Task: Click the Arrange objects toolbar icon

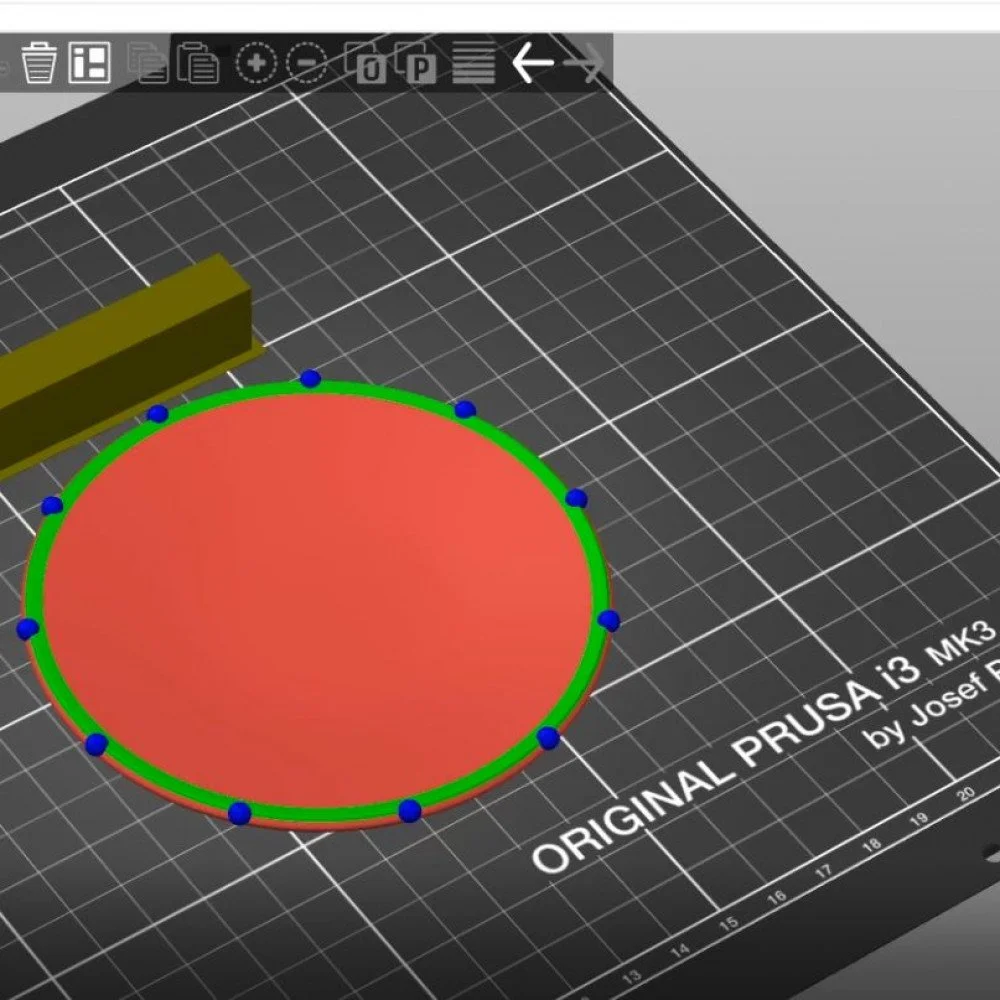Action: [89, 62]
